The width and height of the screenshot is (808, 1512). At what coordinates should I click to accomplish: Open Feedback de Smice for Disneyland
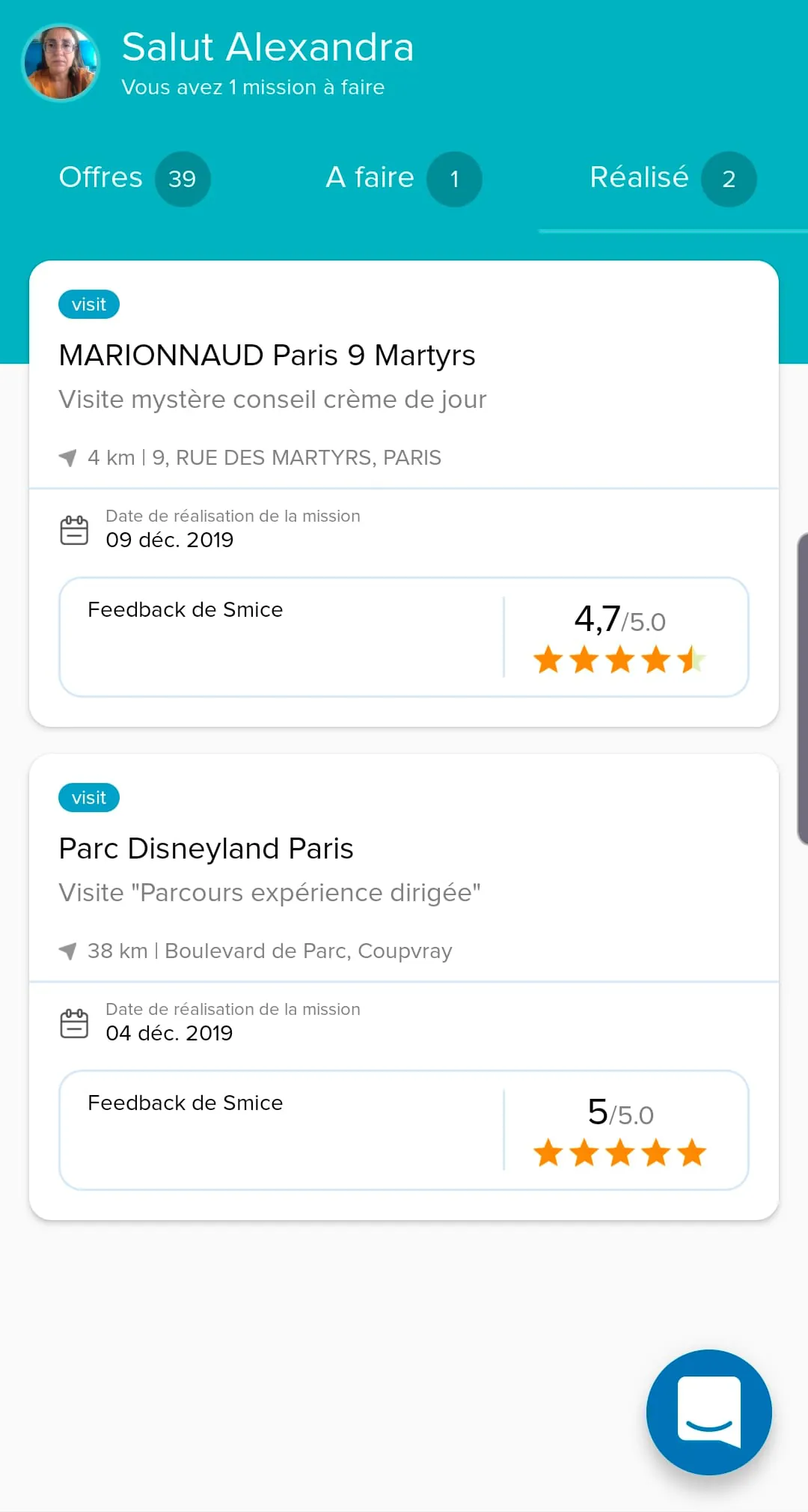click(x=186, y=1103)
